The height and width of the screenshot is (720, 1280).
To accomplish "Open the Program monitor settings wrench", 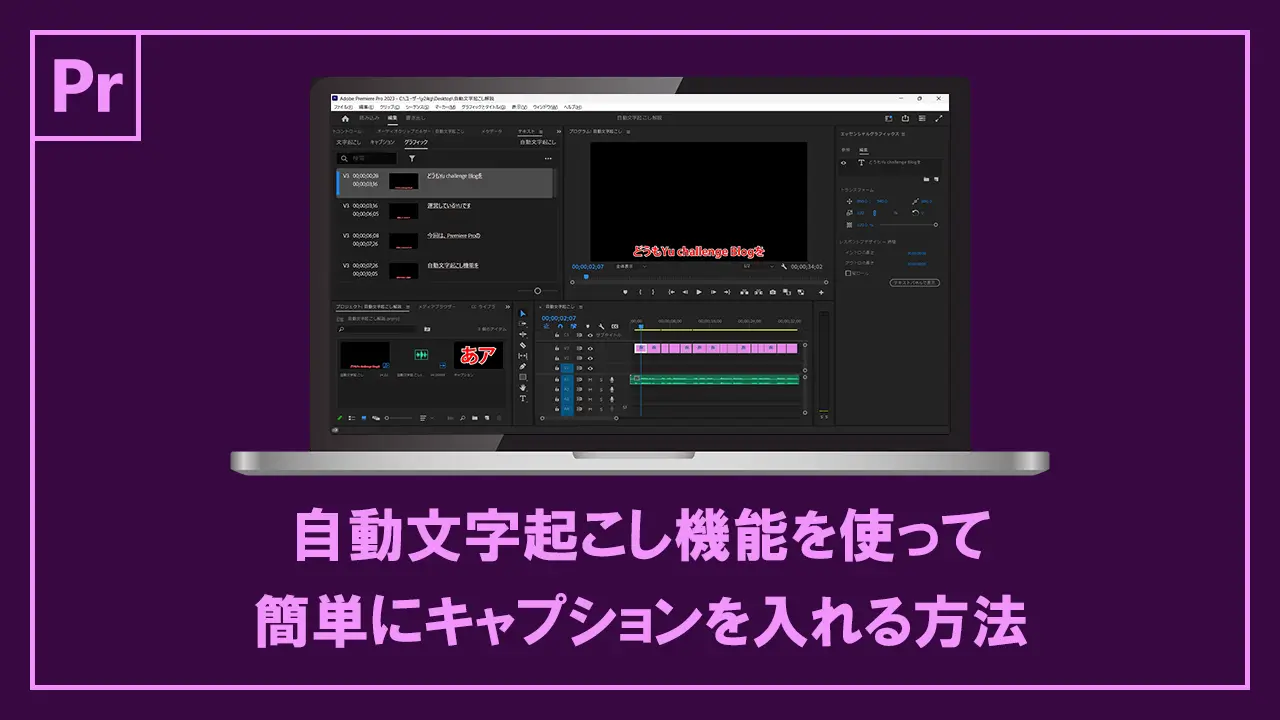I will 784,266.
